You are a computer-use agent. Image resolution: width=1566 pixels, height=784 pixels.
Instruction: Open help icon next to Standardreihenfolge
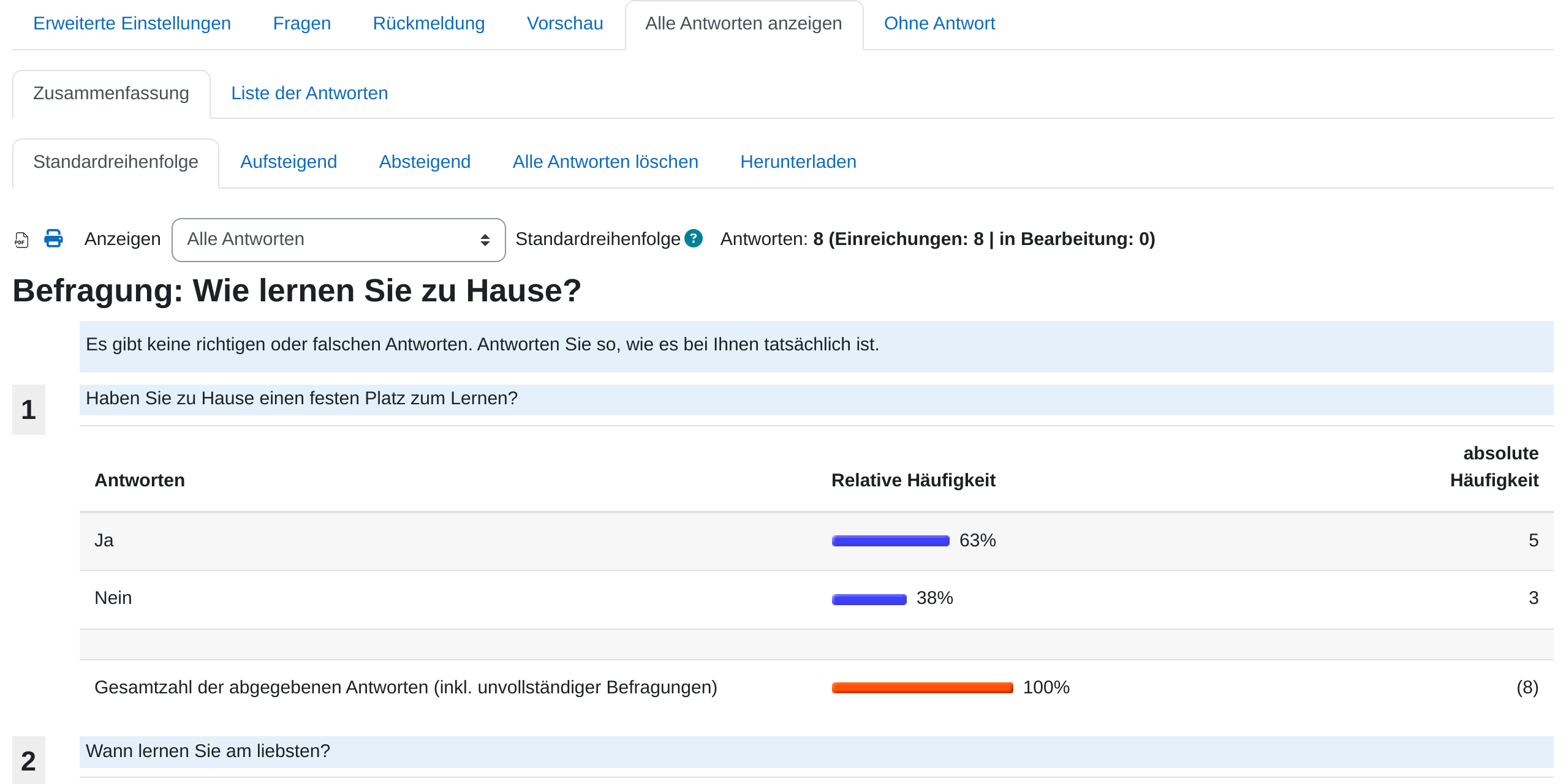694,238
